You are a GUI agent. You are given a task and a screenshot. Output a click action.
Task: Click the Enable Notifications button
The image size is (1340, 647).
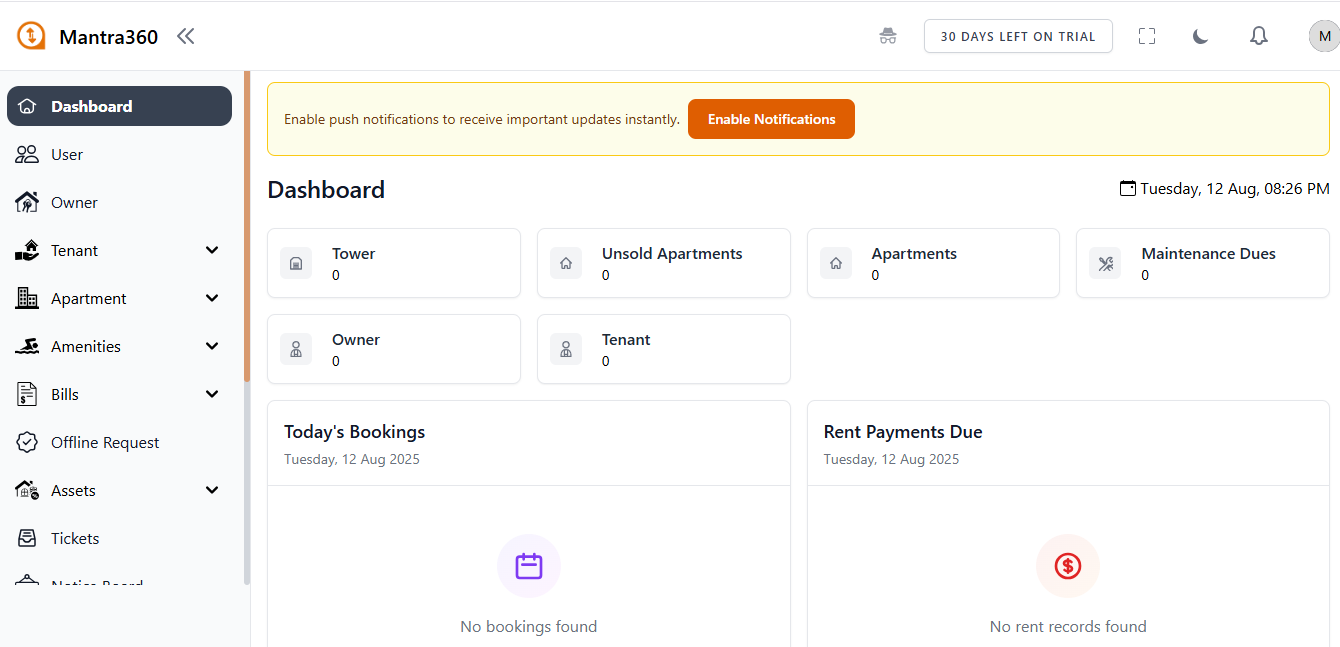[771, 118]
